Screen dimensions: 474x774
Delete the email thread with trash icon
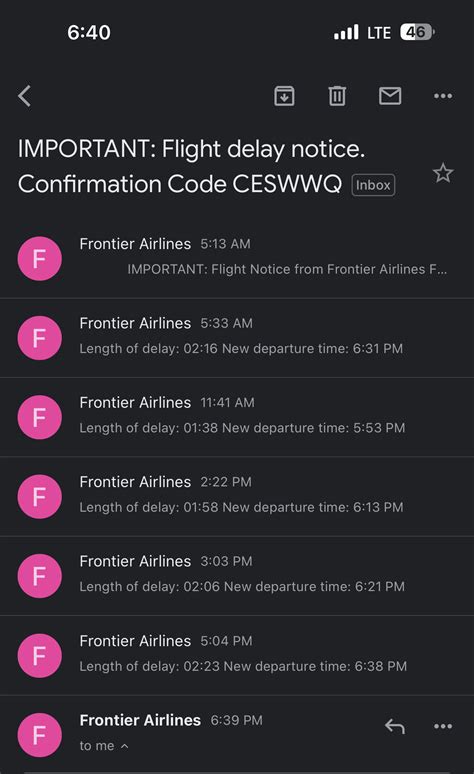(x=337, y=96)
